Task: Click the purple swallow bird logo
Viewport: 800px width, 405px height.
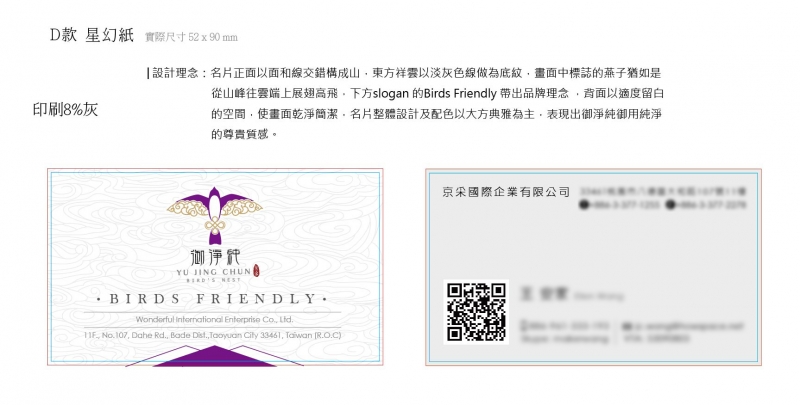Action: [214, 216]
